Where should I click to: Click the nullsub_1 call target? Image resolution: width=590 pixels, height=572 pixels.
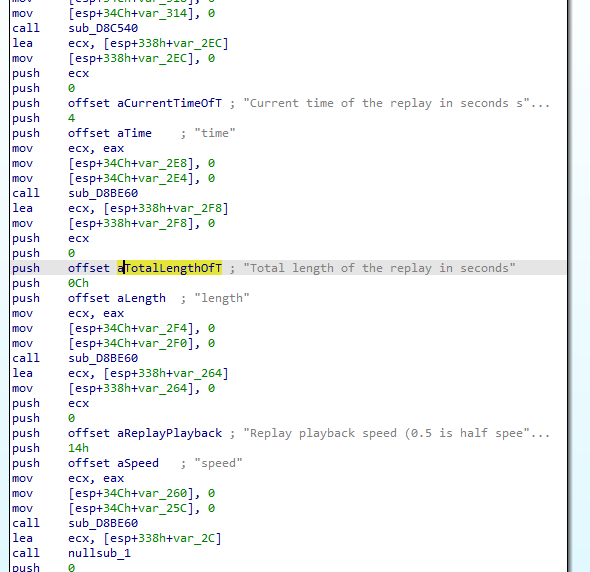click(x=99, y=553)
